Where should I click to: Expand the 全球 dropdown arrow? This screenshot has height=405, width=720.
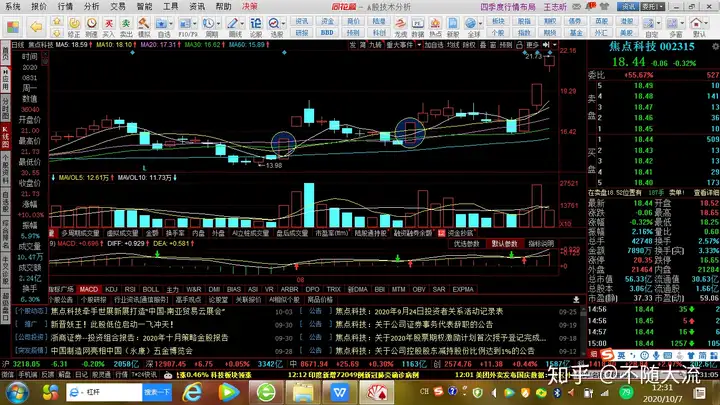coord(480,23)
